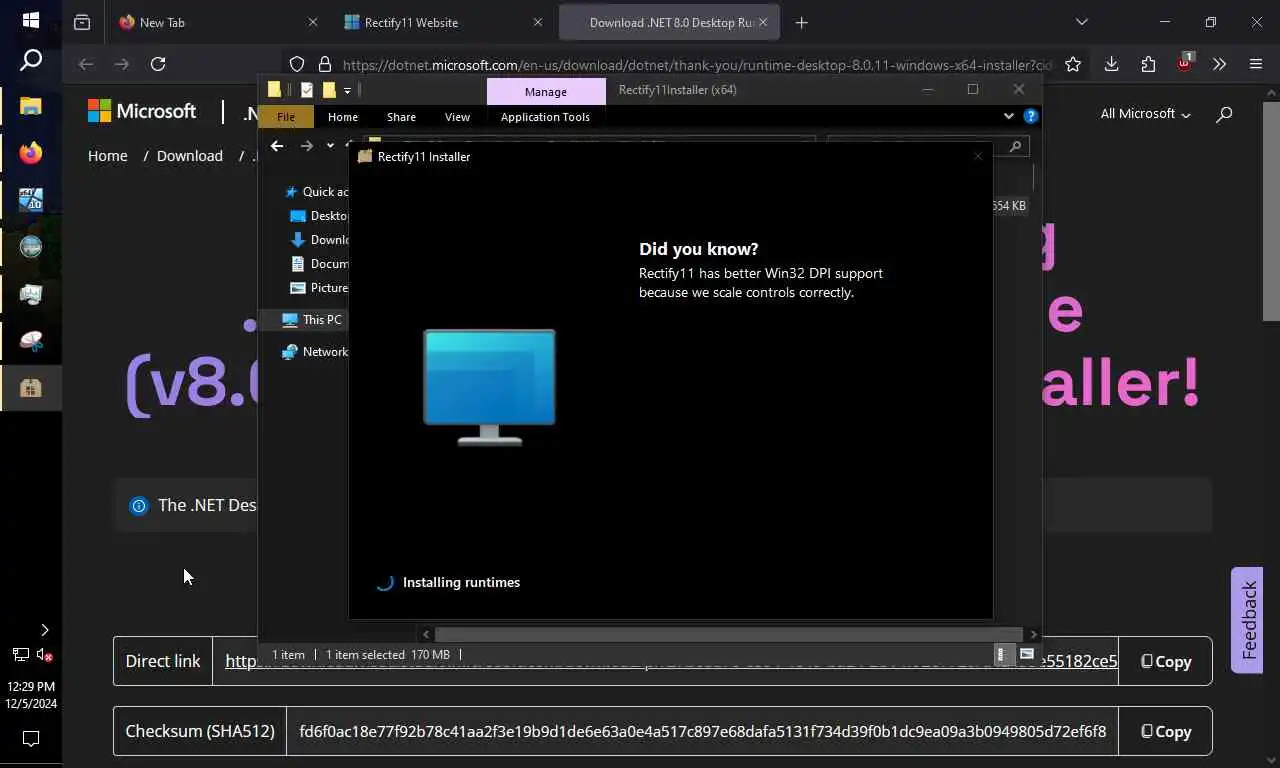Image resolution: width=1280 pixels, height=768 pixels.
Task: Open the Windows Start menu
Action: pyautogui.click(x=30, y=20)
